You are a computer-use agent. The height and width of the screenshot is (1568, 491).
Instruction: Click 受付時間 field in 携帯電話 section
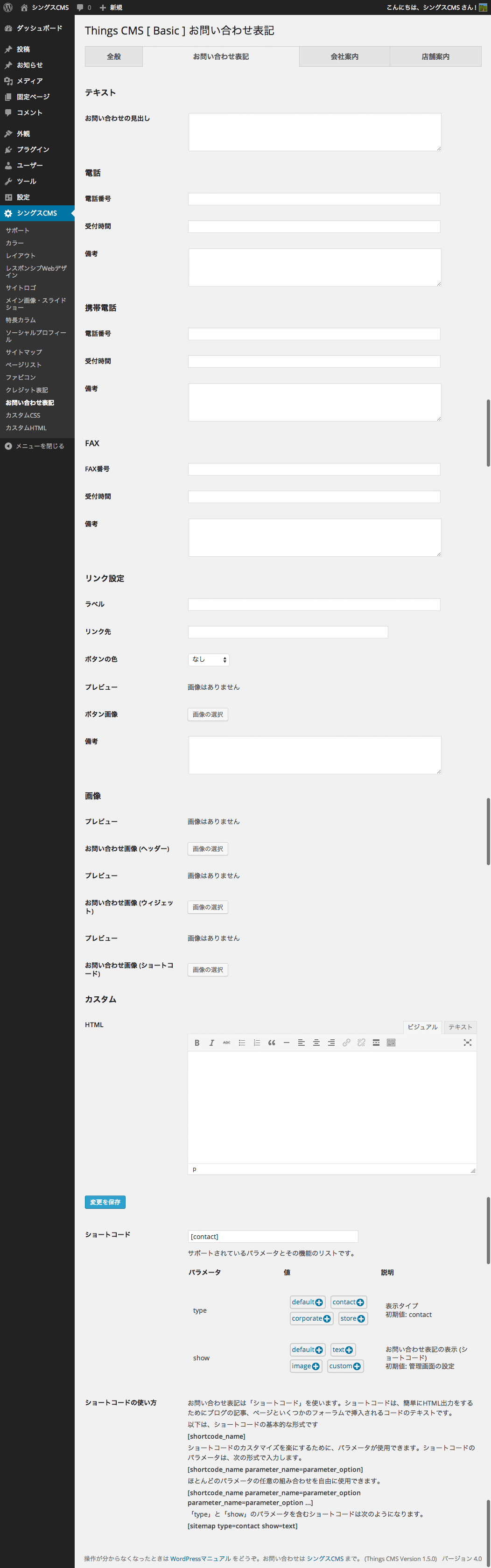tap(314, 362)
